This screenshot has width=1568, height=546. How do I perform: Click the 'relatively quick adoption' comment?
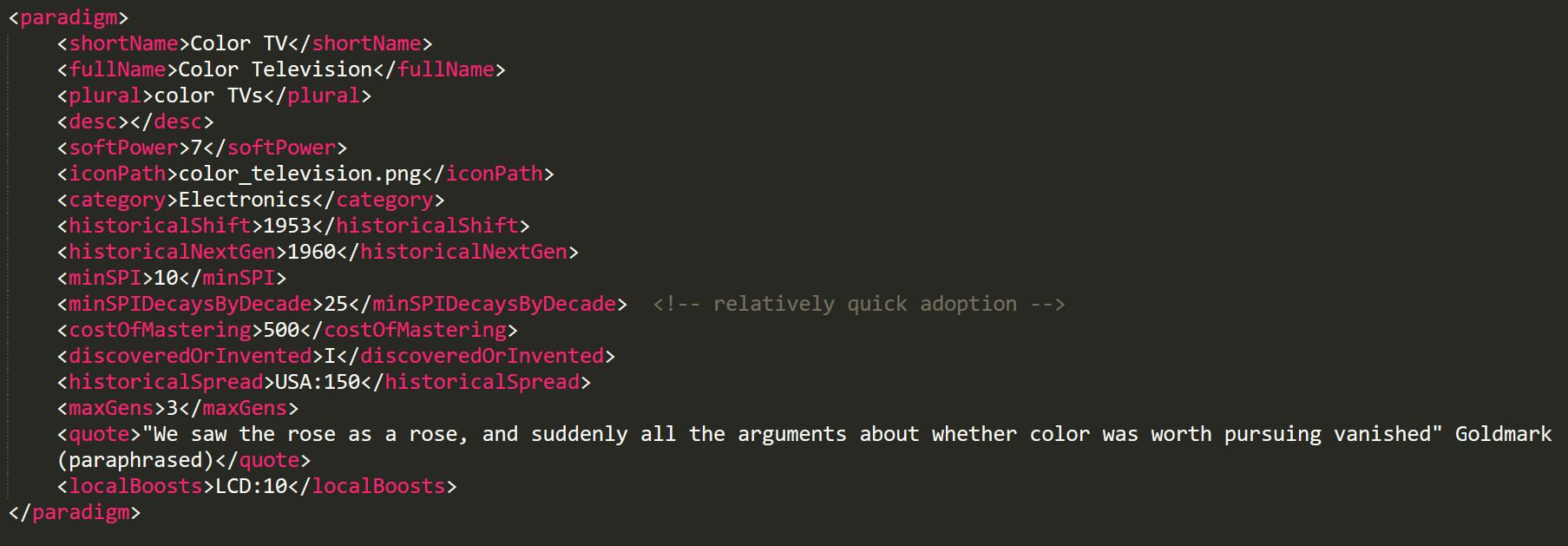click(x=858, y=304)
